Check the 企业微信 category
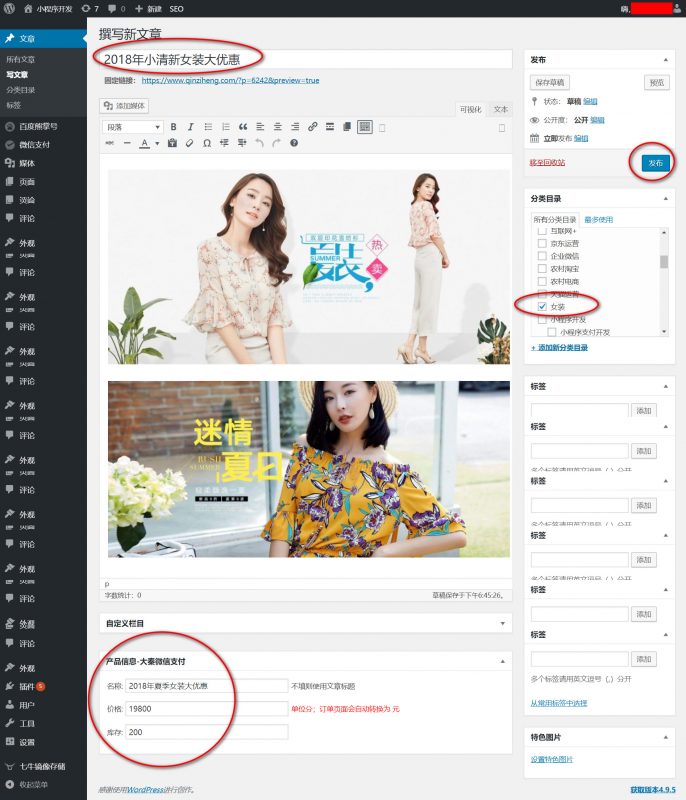 click(x=542, y=256)
